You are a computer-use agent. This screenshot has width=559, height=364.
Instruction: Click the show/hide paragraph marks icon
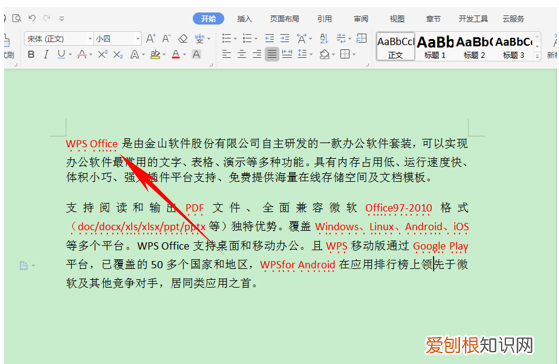pos(341,38)
